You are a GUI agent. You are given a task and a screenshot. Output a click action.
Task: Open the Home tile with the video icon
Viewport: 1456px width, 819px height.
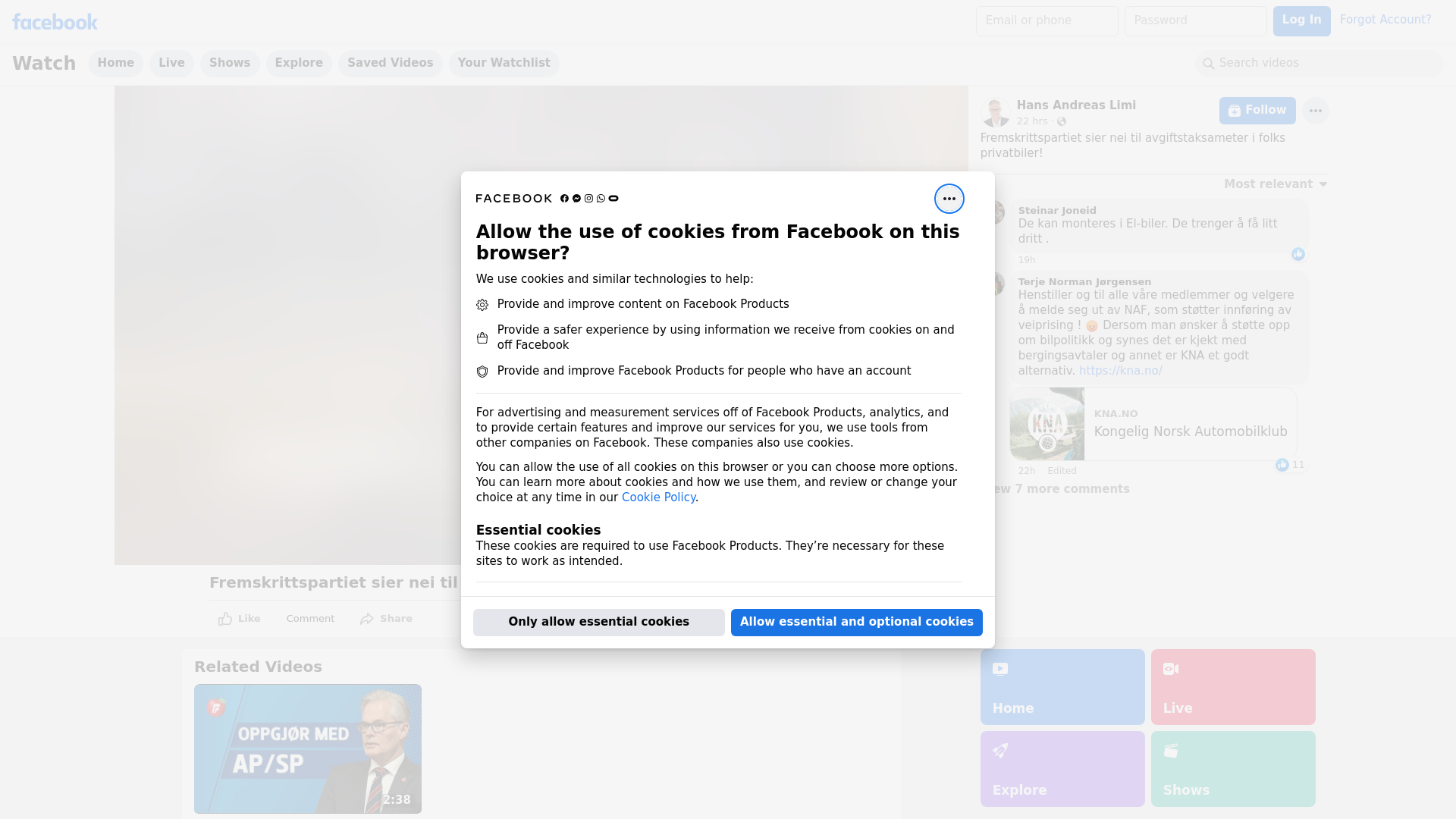click(1062, 687)
